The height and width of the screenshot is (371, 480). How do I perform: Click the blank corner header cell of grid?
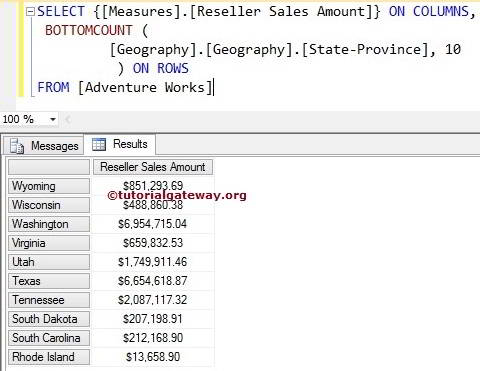coord(49,167)
